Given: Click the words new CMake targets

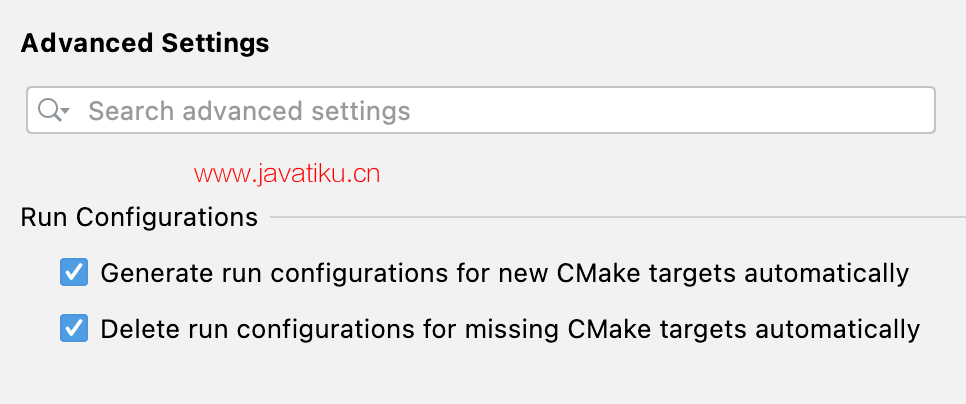Looking at the screenshot, I should coord(617,273).
